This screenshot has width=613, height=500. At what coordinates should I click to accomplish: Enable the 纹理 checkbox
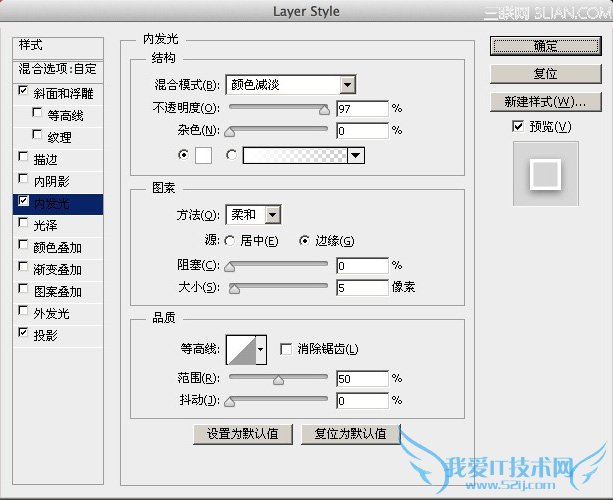pyautogui.click(x=37, y=134)
